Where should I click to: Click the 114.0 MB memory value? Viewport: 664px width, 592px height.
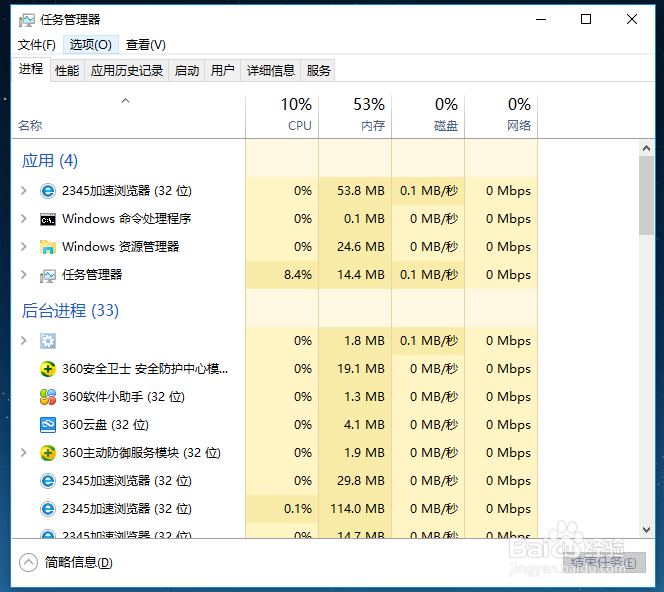tap(357, 508)
